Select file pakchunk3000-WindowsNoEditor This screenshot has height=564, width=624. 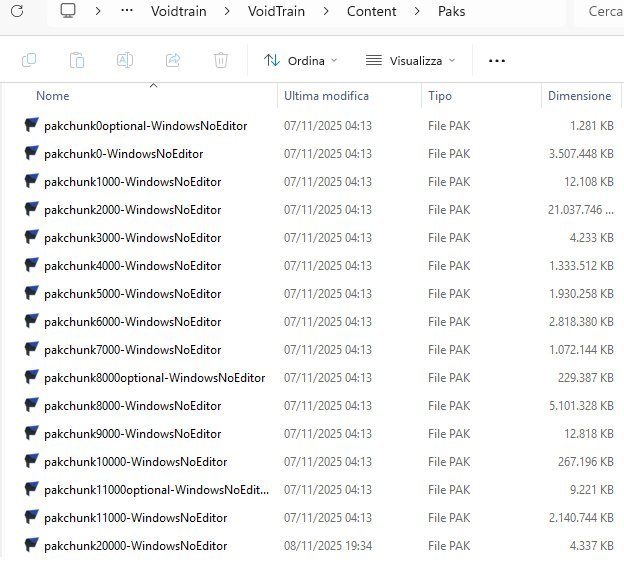[133, 238]
